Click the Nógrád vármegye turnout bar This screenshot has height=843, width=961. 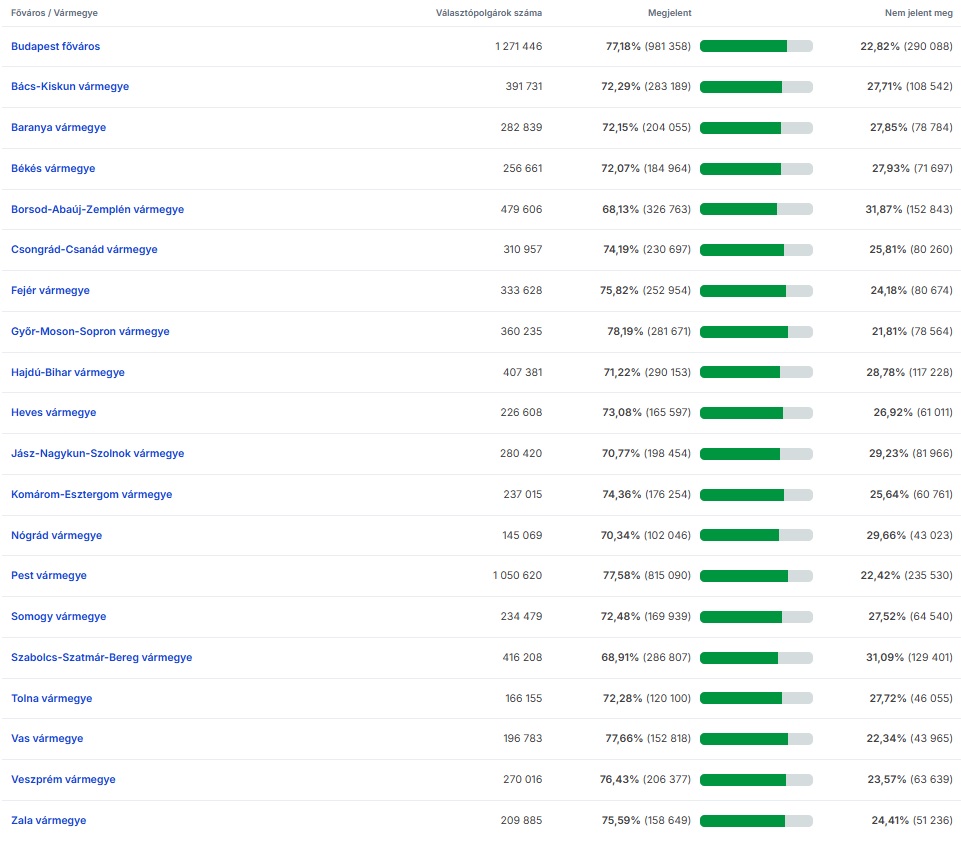(x=756, y=536)
